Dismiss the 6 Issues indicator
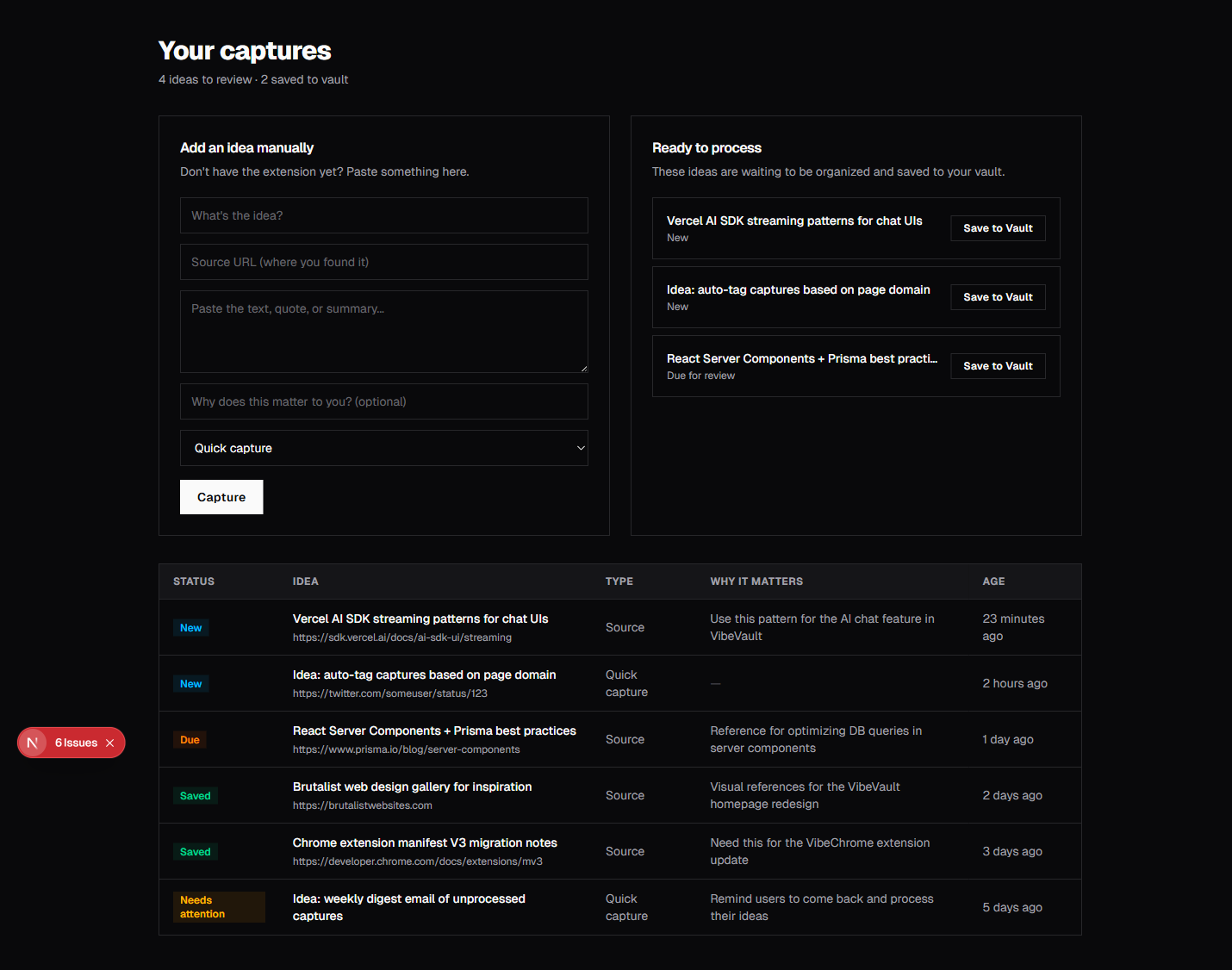 (x=110, y=743)
